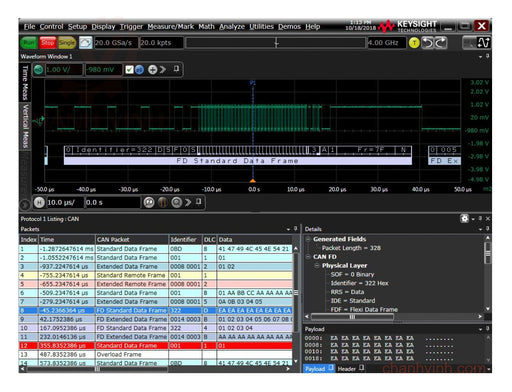
Task: Click the Details horizontal scrollbar thumb
Action: (352, 317)
